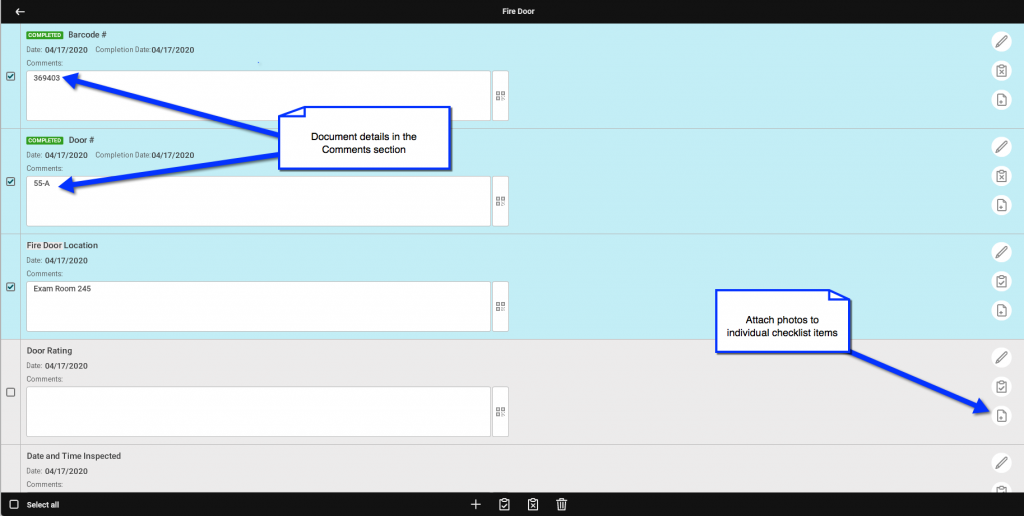The height and width of the screenshot is (516, 1024).
Task: Go back using the top-left arrow
Action: coord(20,12)
